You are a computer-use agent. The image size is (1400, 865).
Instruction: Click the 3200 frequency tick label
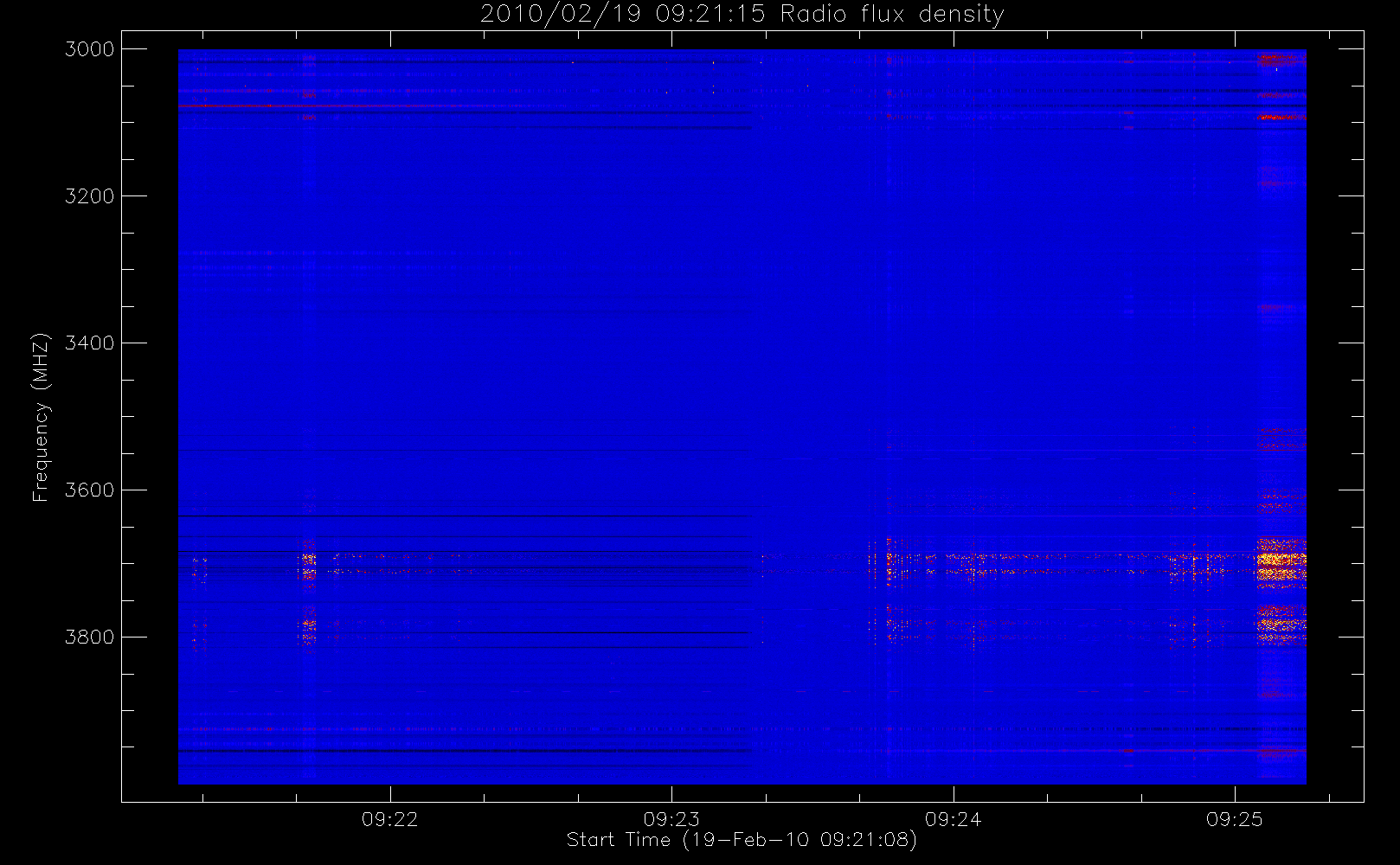[x=90, y=196]
